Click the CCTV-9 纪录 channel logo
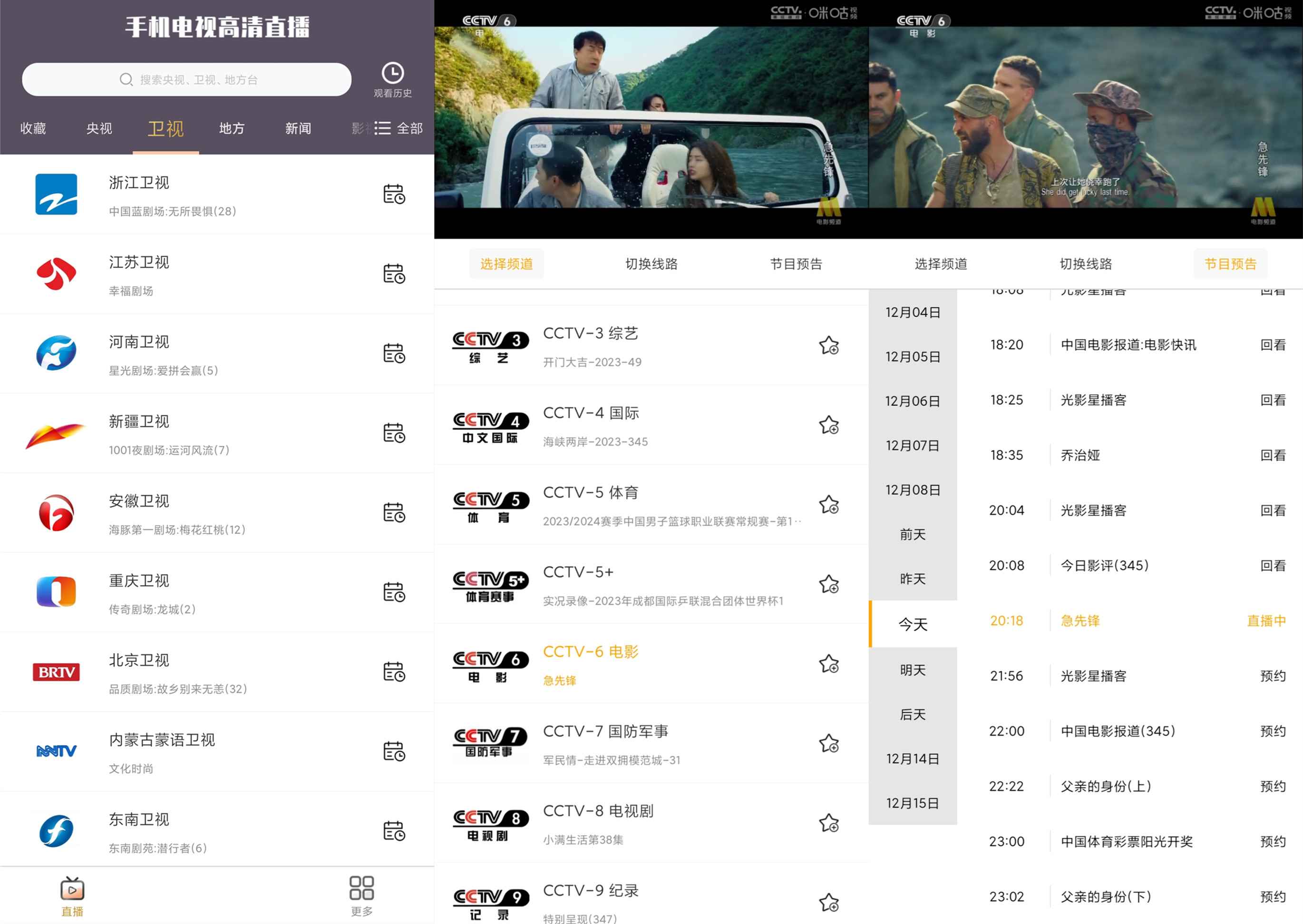Image resolution: width=1303 pixels, height=924 pixels. [491, 903]
